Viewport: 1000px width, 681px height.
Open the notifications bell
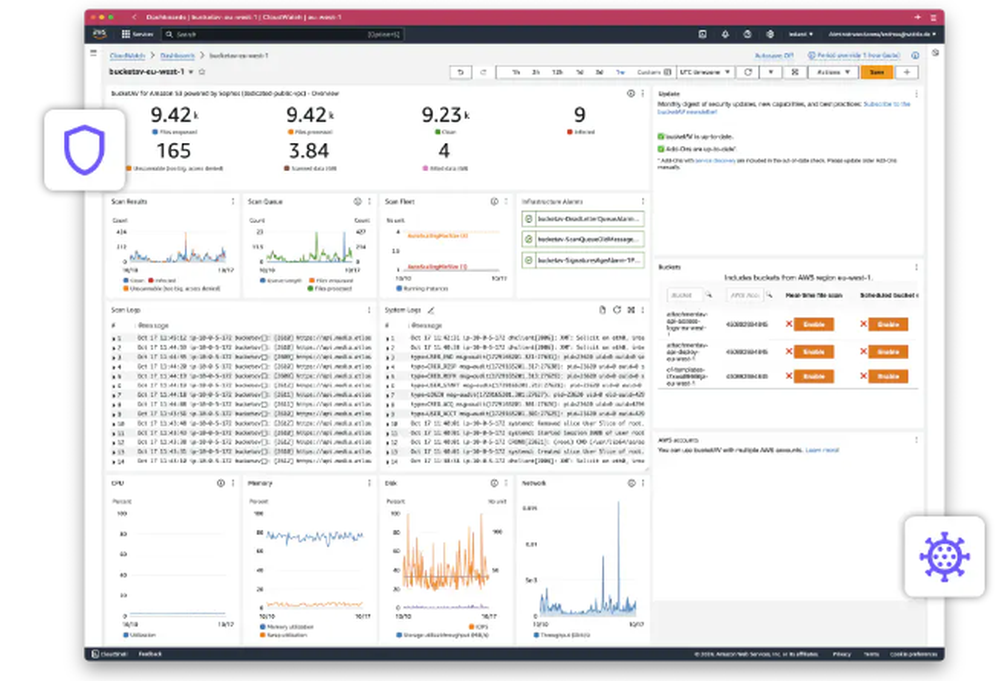click(x=725, y=34)
